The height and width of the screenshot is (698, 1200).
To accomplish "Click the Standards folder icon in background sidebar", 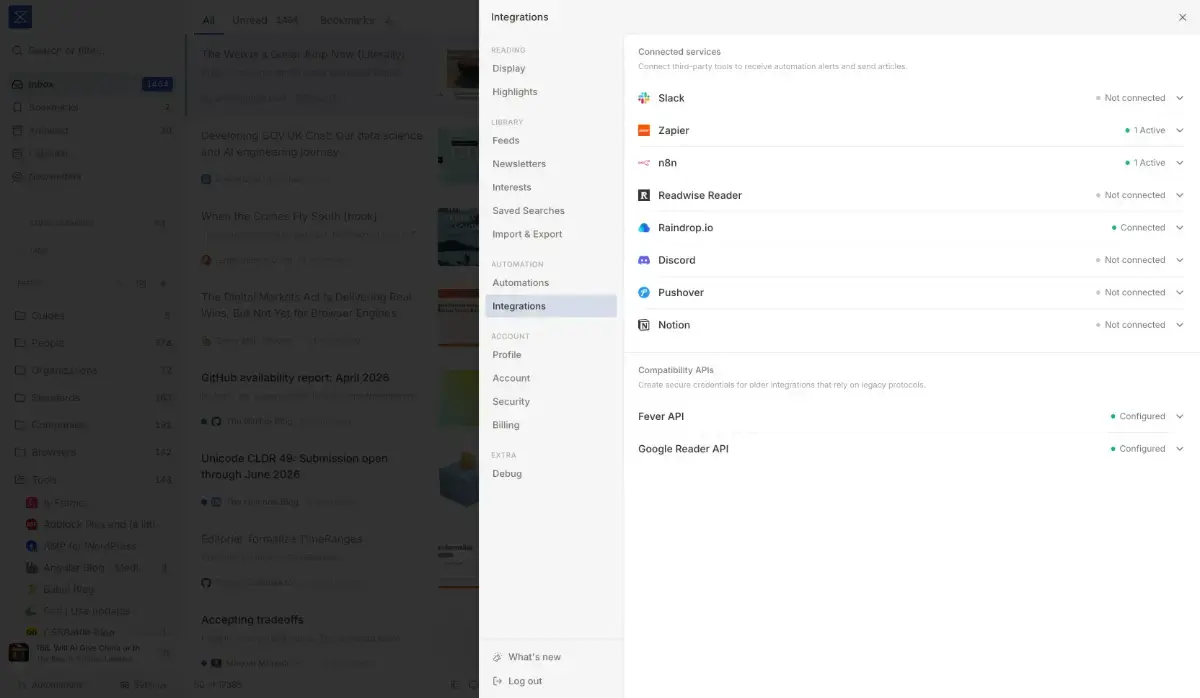I will (19, 398).
